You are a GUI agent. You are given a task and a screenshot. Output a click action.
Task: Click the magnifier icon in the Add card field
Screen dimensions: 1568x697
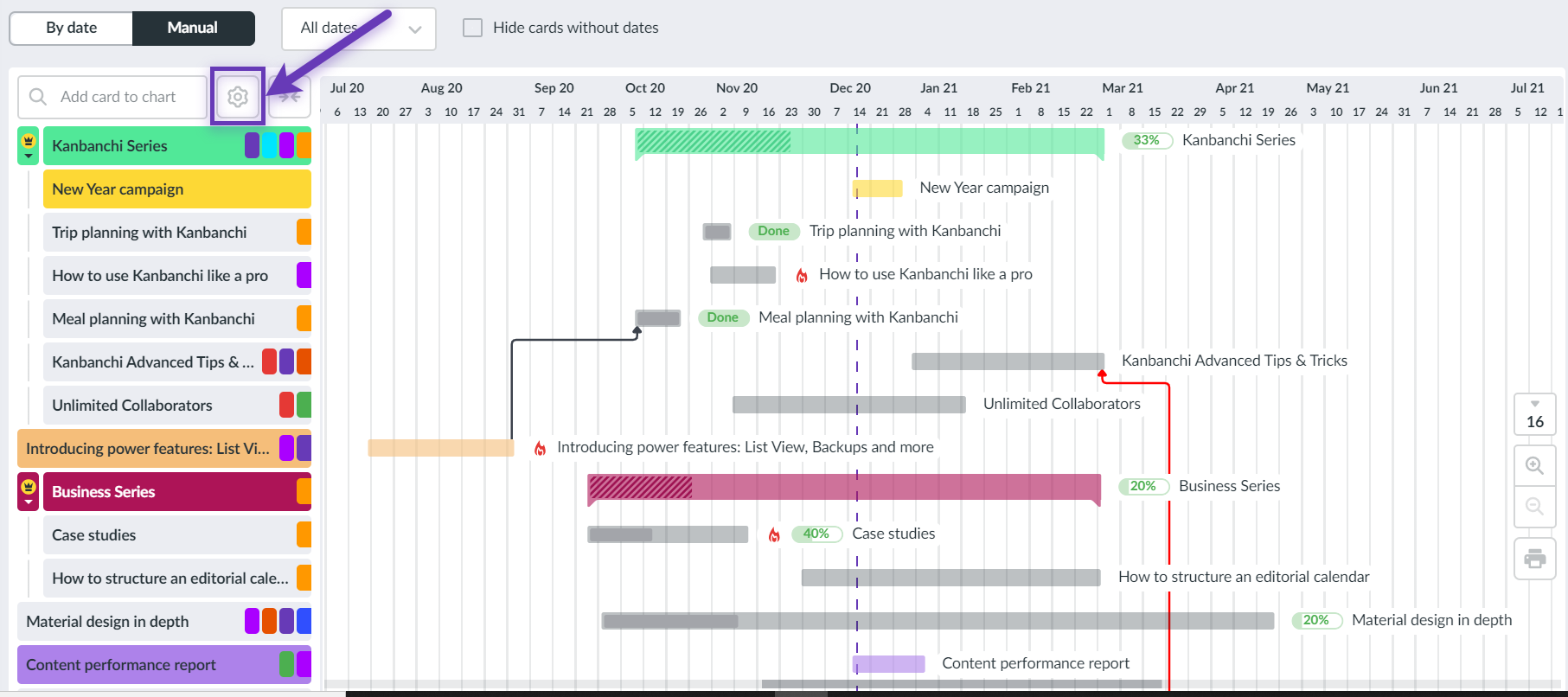38,97
